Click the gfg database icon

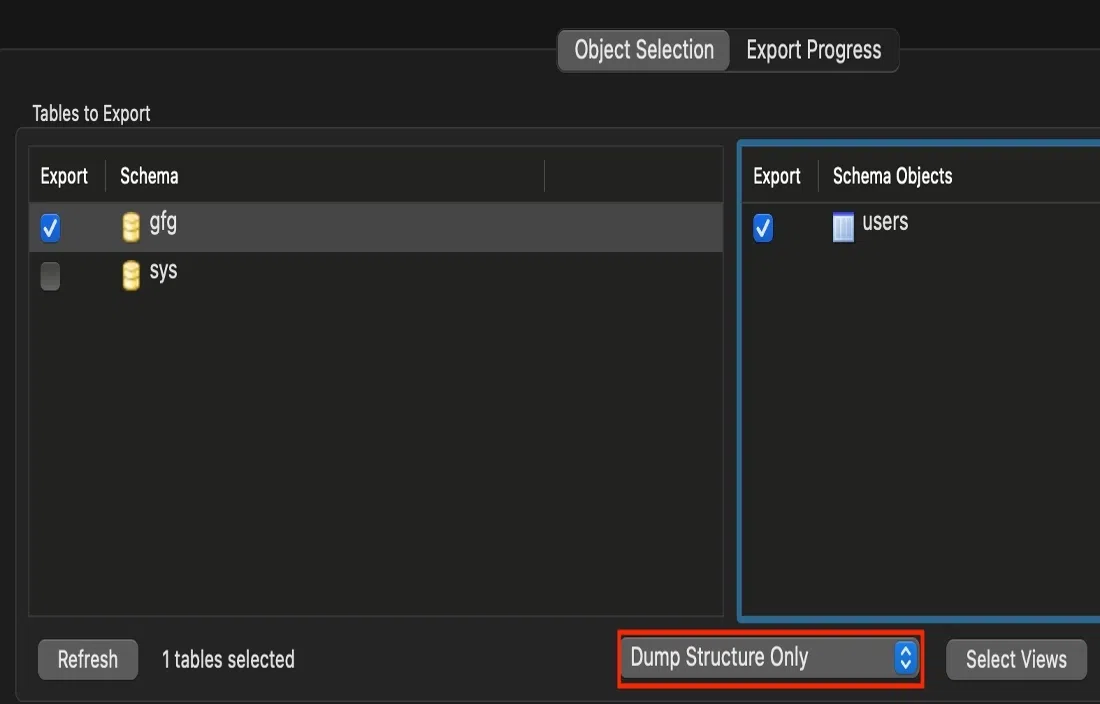tap(131, 228)
